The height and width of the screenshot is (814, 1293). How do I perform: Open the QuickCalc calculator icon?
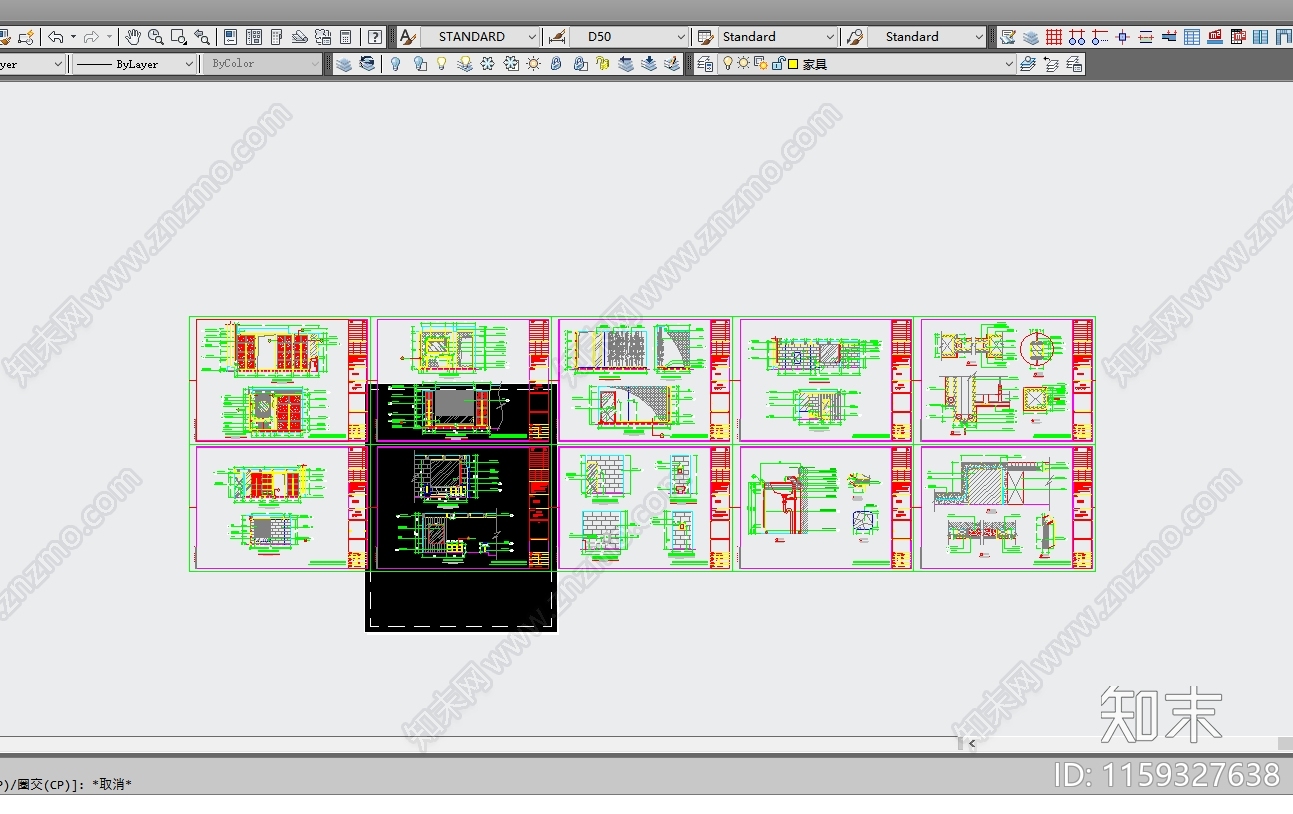pyautogui.click(x=346, y=37)
